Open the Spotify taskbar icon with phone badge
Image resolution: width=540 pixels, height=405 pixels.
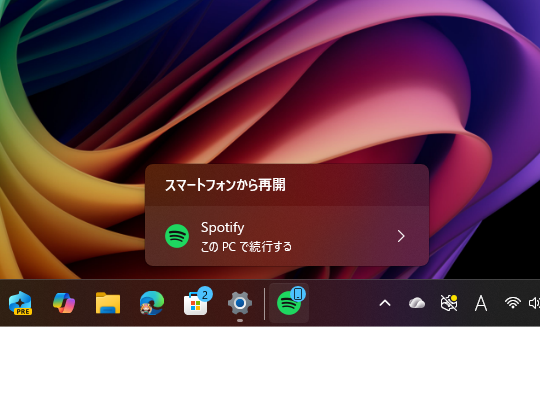(289, 303)
